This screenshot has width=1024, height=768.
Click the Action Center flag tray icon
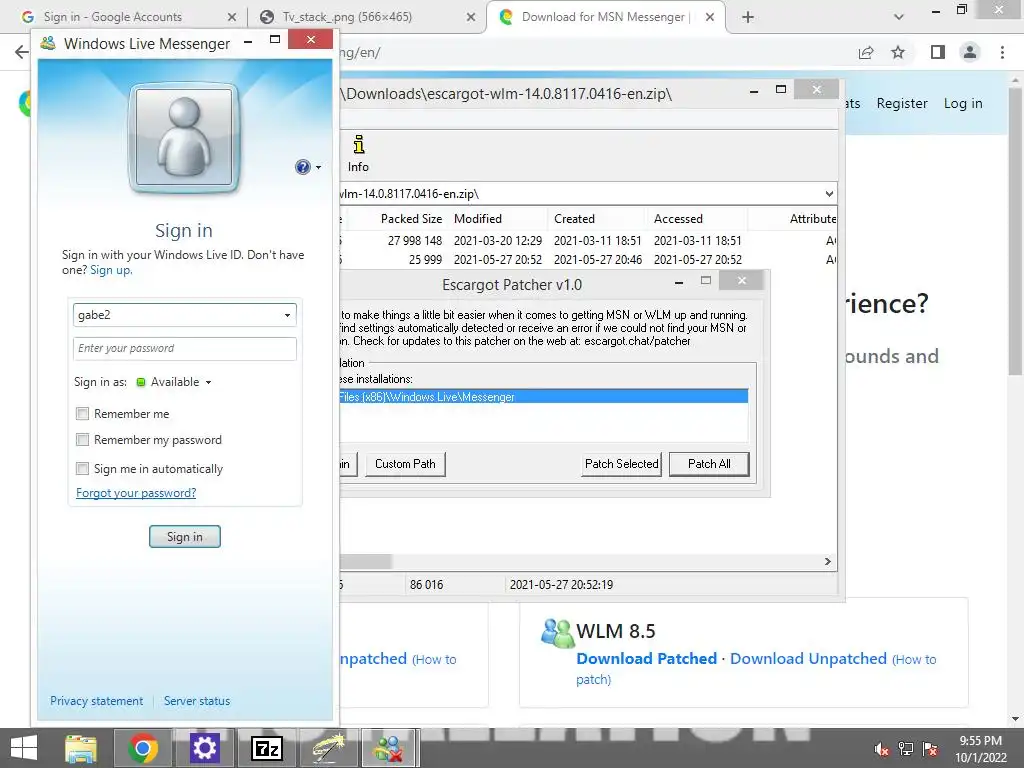(930, 749)
